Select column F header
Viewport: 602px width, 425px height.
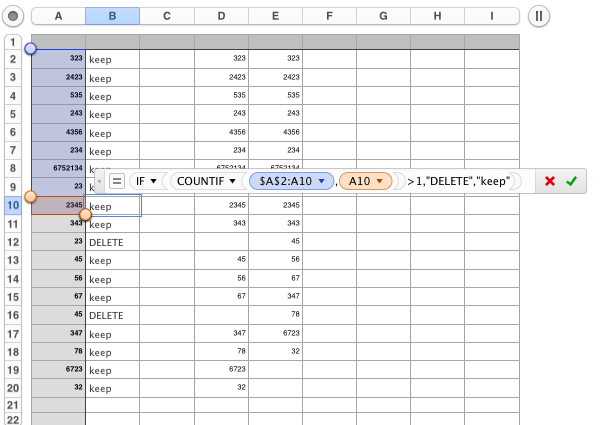pyautogui.click(x=329, y=16)
